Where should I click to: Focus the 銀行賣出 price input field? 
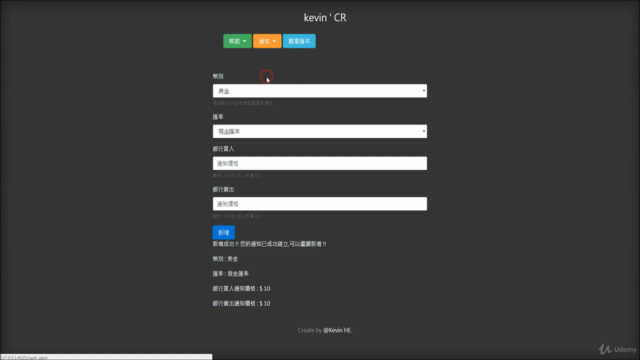pyautogui.click(x=320, y=204)
